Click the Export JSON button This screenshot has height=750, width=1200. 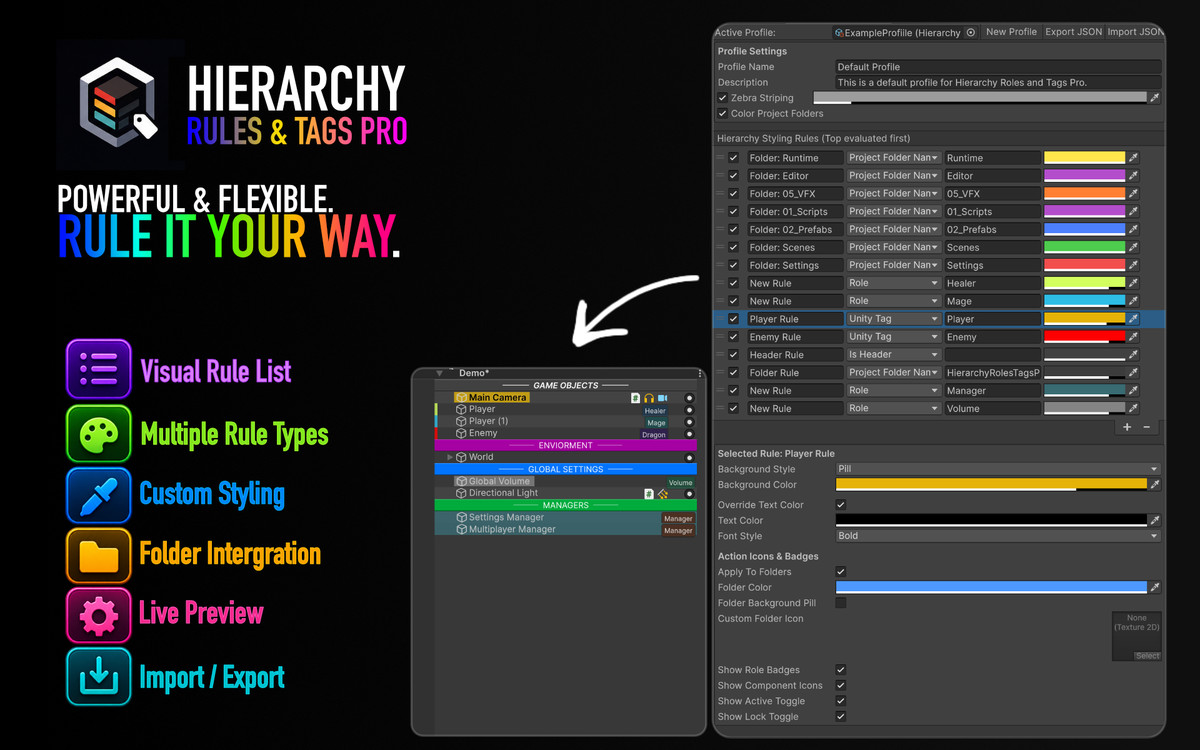[x=1073, y=32]
